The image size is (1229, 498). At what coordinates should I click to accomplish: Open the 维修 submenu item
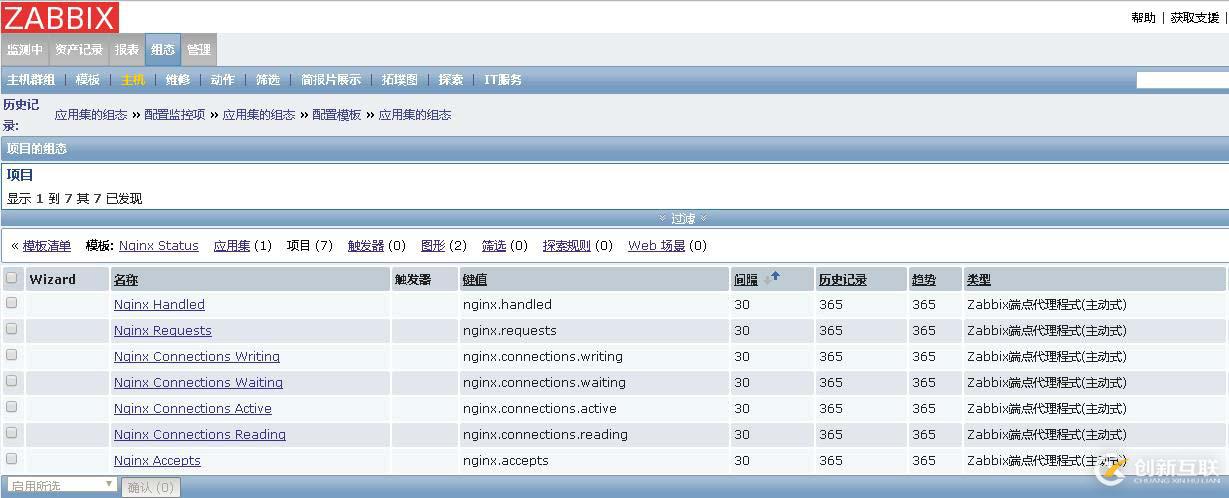(x=178, y=80)
